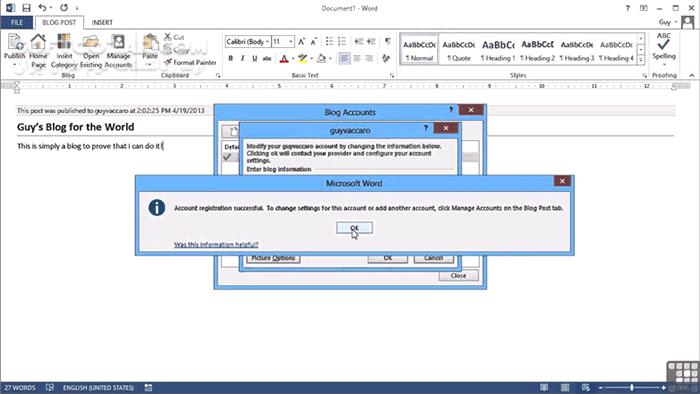Open the Styles pane dialog launcher

pyautogui.click(x=644, y=75)
